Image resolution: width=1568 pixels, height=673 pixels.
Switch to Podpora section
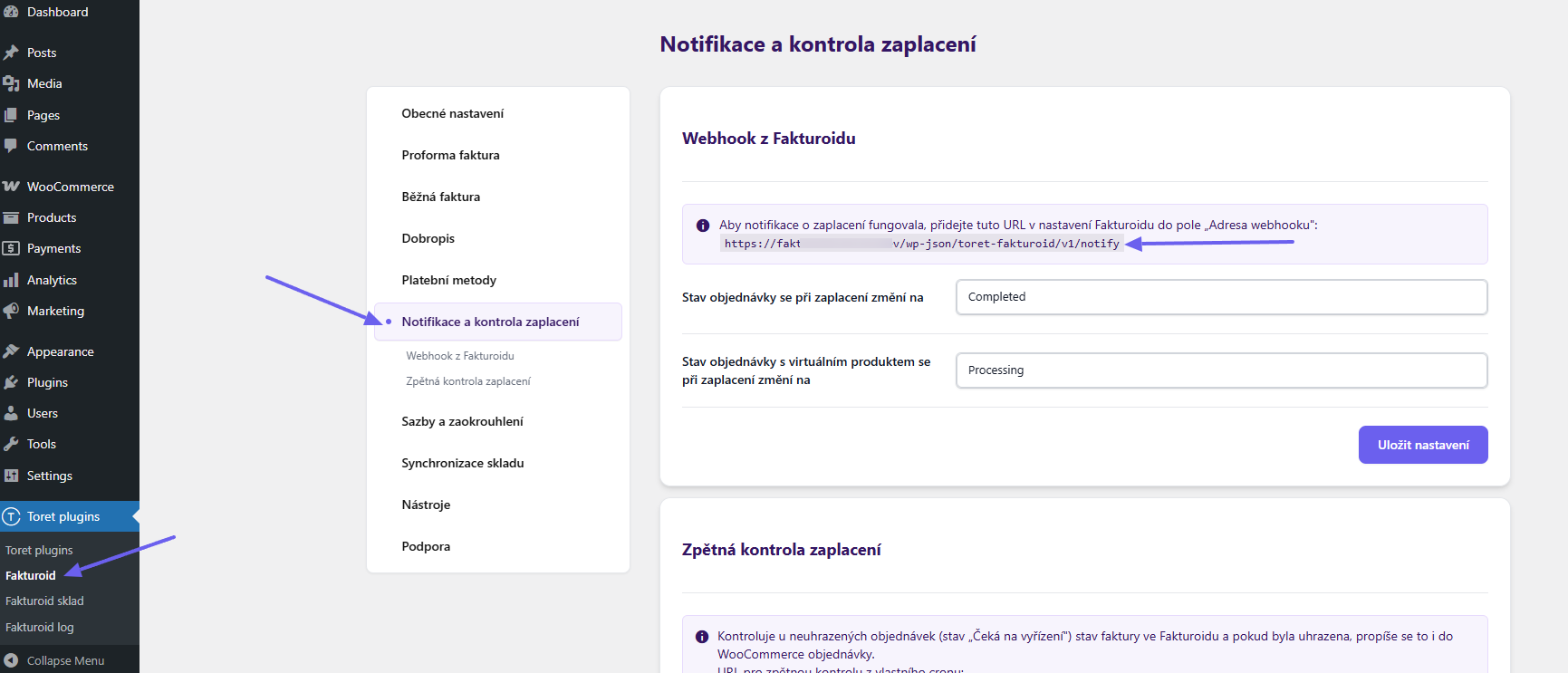pos(427,546)
